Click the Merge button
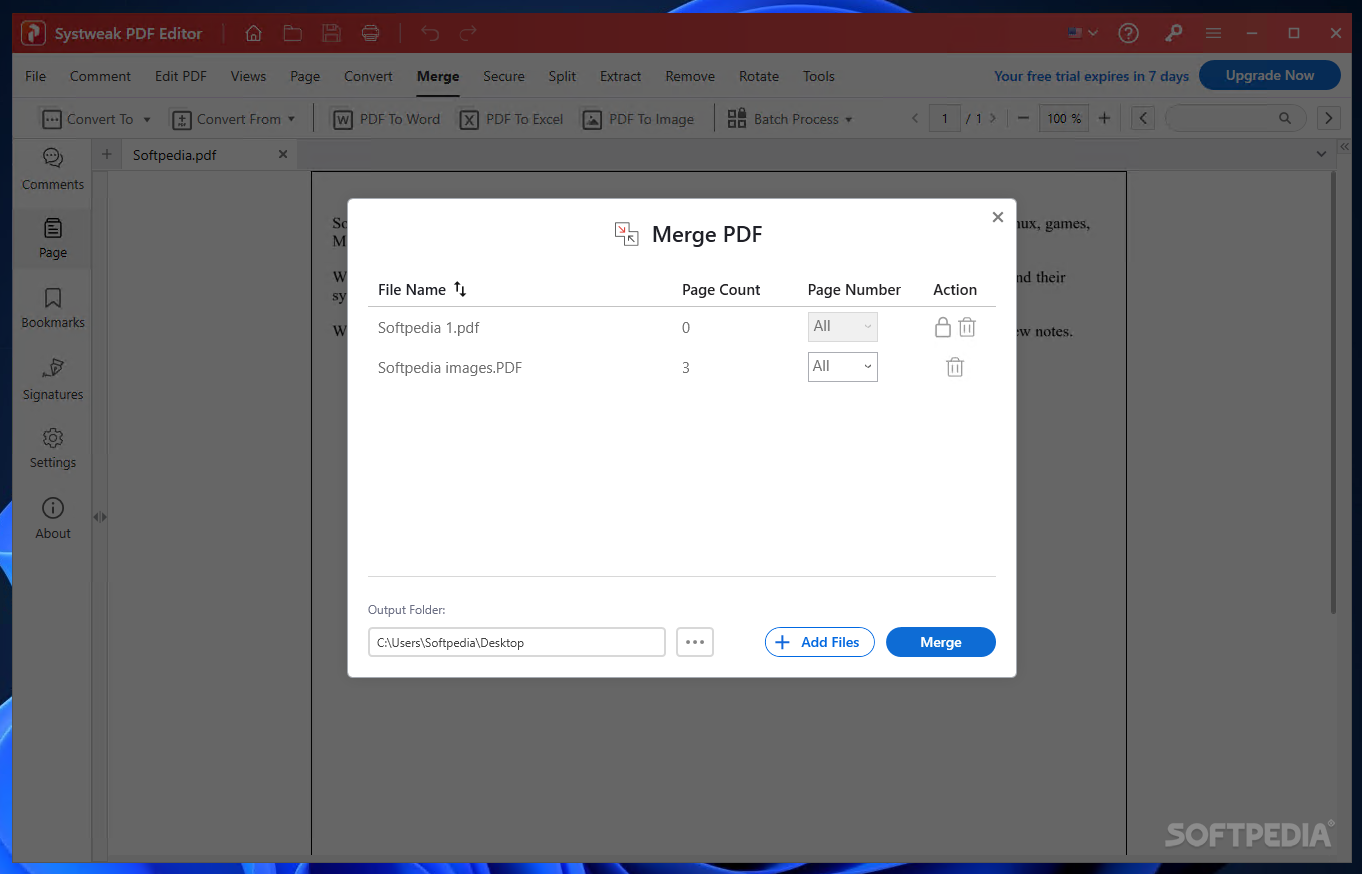 pos(941,642)
